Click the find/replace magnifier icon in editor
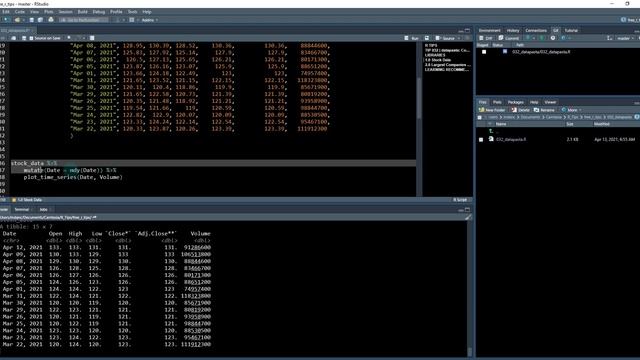The height and width of the screenshot is (360, 640). pos(69,38)
